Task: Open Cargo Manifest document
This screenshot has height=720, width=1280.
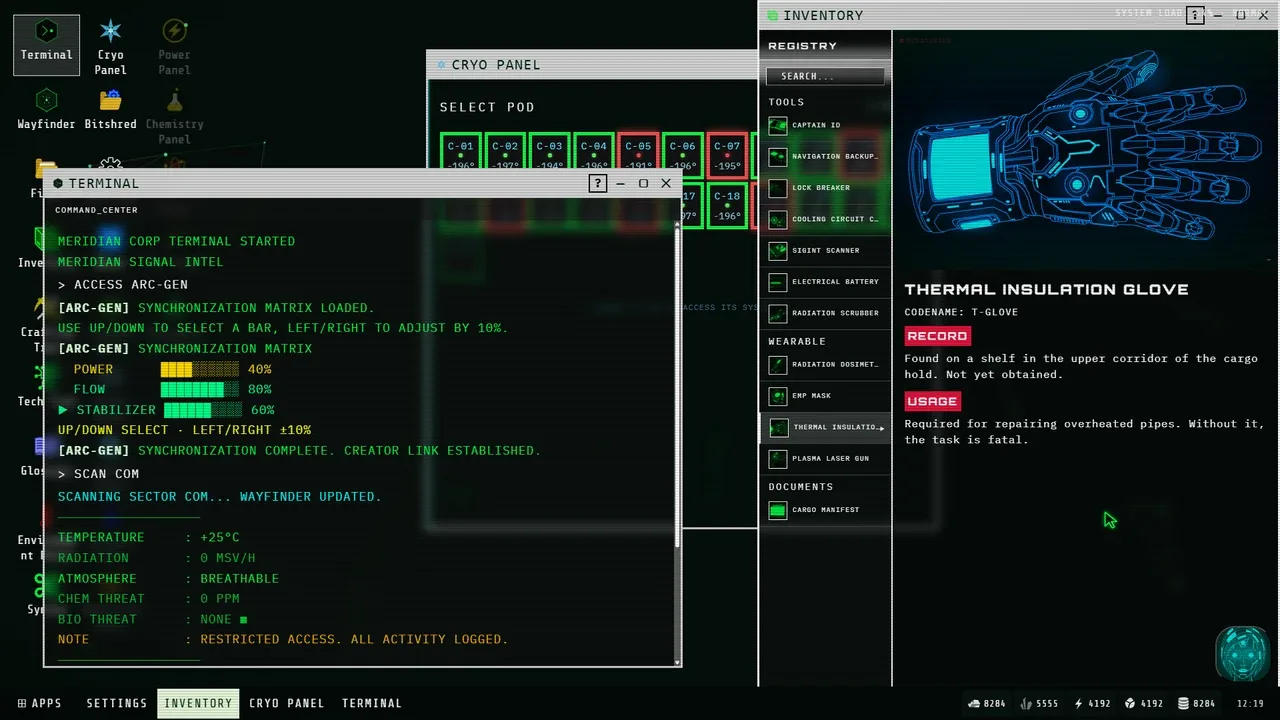Action: (825, 510)
